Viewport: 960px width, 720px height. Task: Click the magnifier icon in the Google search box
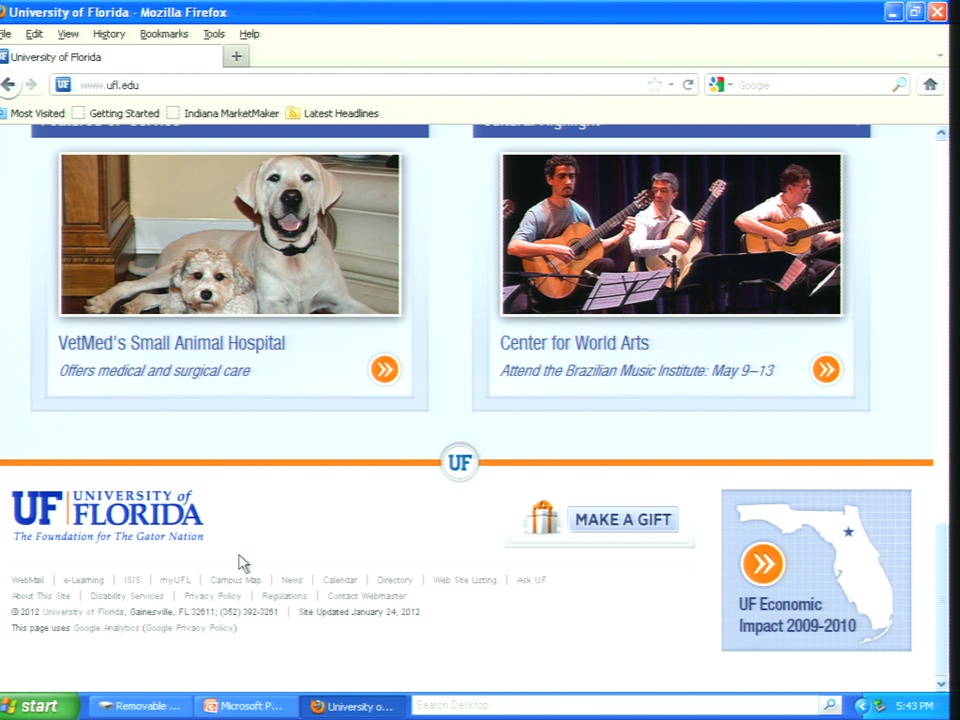tap(899, 84)
